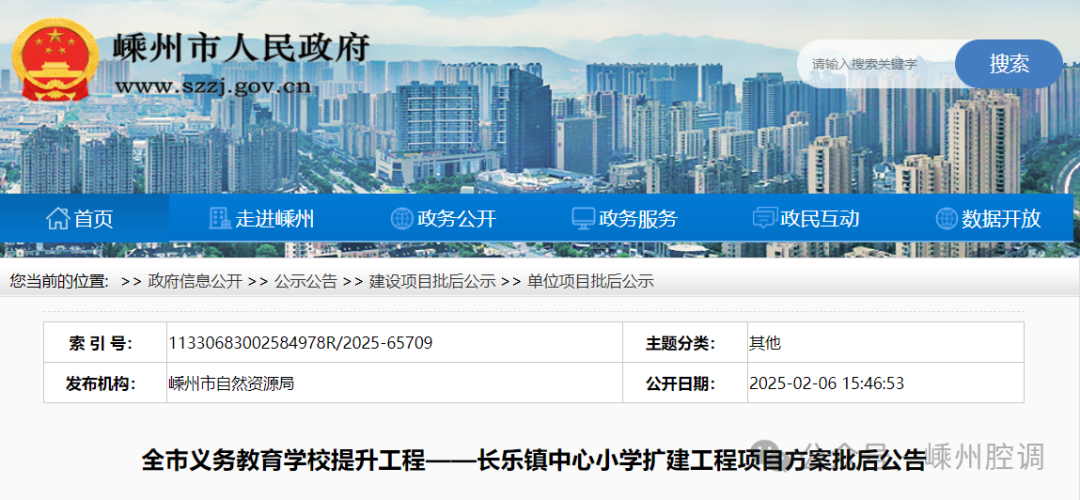This screenshot has height=500, width=1080.
Task: Click the 主题分类 value 其他
Action: [765, 343]
